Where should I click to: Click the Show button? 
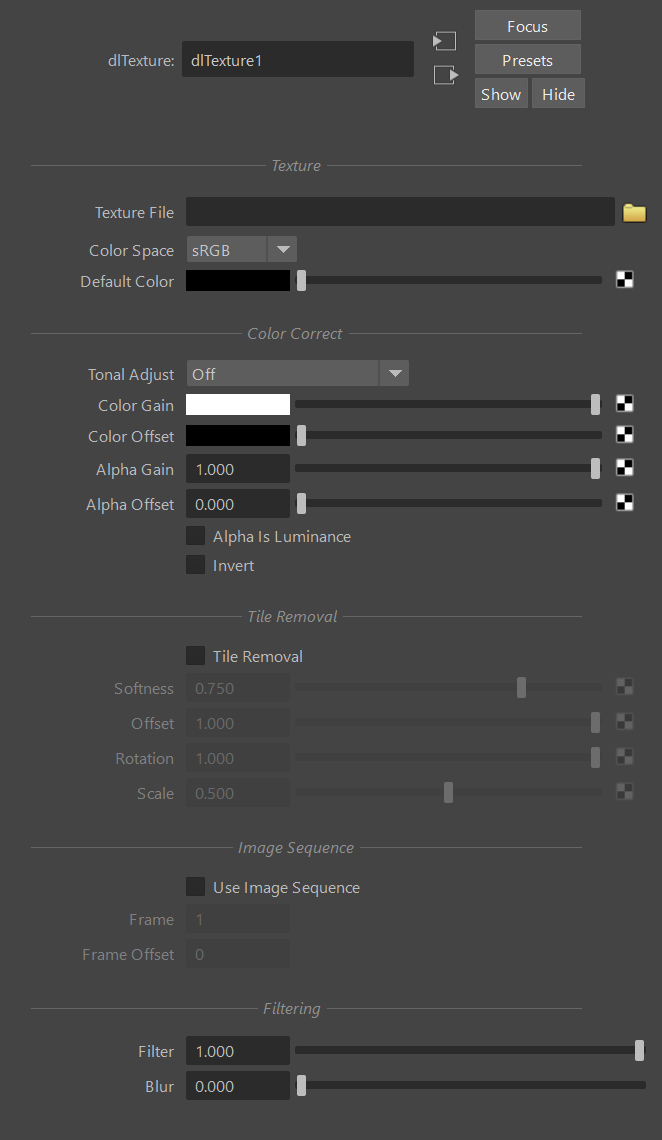pos(501,94)
